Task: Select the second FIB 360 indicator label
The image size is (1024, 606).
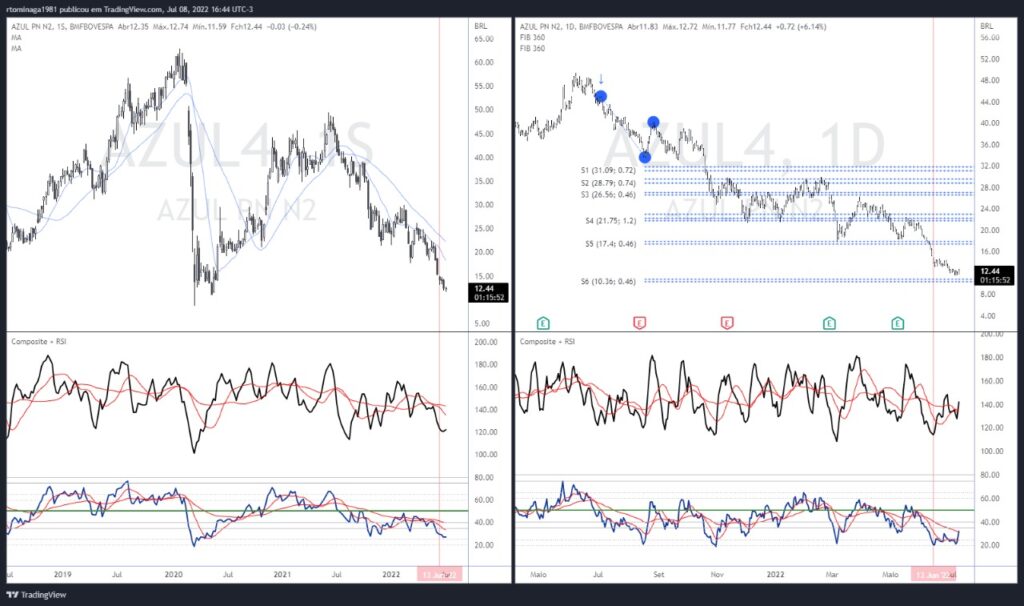Action: (x=532, y=48)
